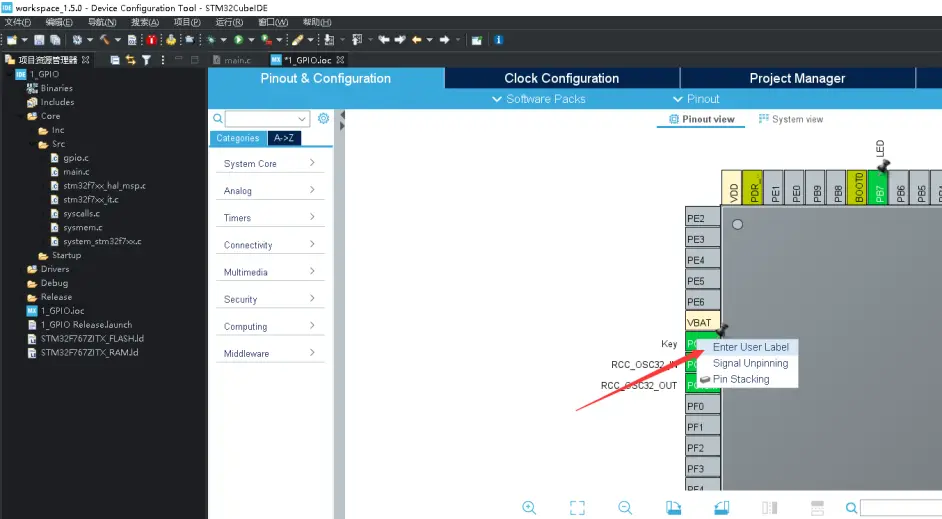Click the build configuration gear icon
The height and width of the screenshot is (519, 942).
[x=77, y=40]
